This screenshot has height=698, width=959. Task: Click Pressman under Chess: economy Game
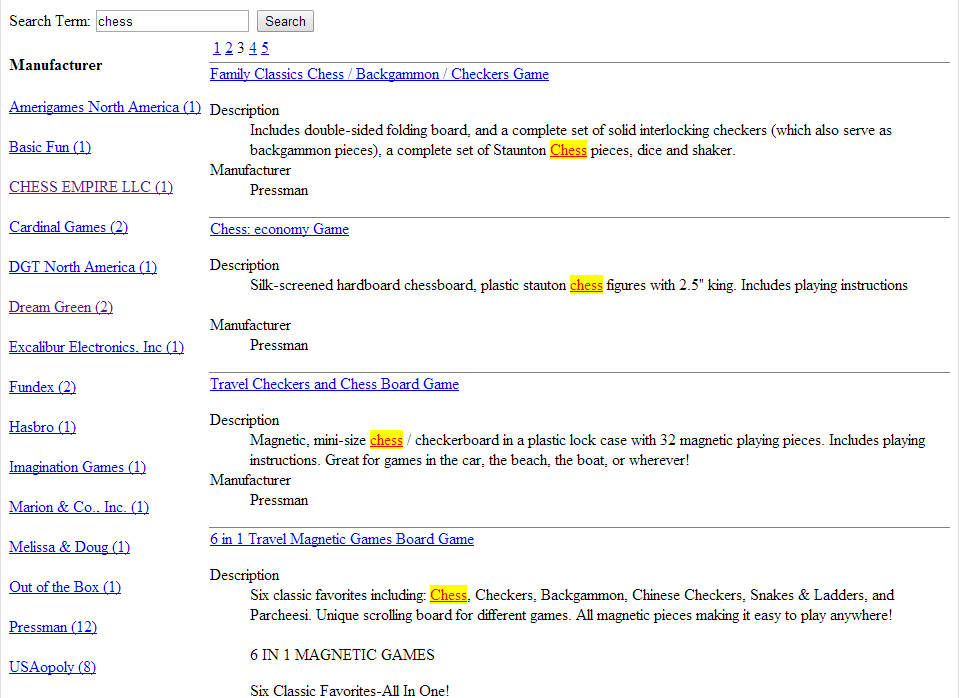(x=279, y=345)
